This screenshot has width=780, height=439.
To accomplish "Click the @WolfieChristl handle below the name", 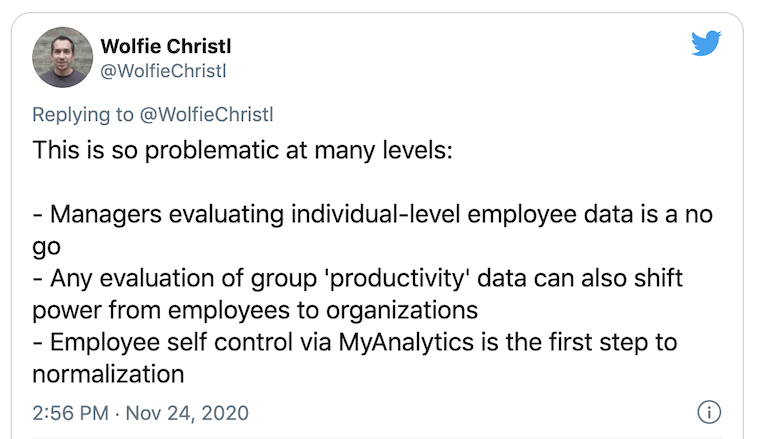I will pyautogui.click(x=163, y=71).
